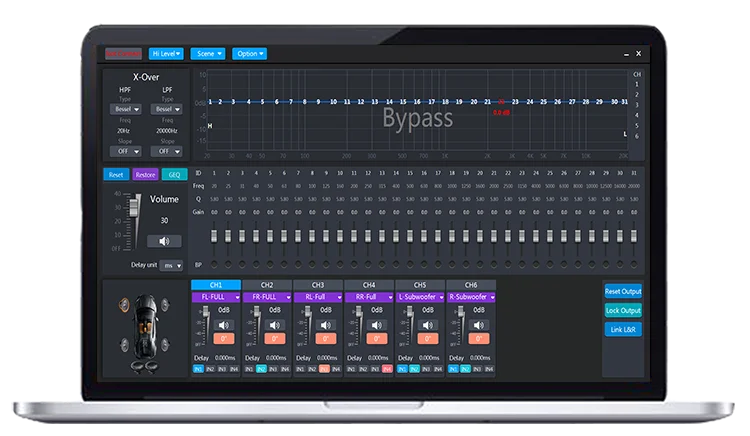
Task: Mute the main Volume speaker icon
Action: tap(164, 241)
